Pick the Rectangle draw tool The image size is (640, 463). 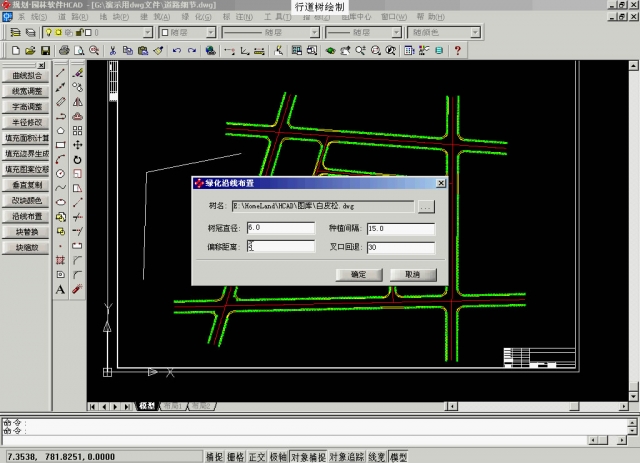coord(61,144)
